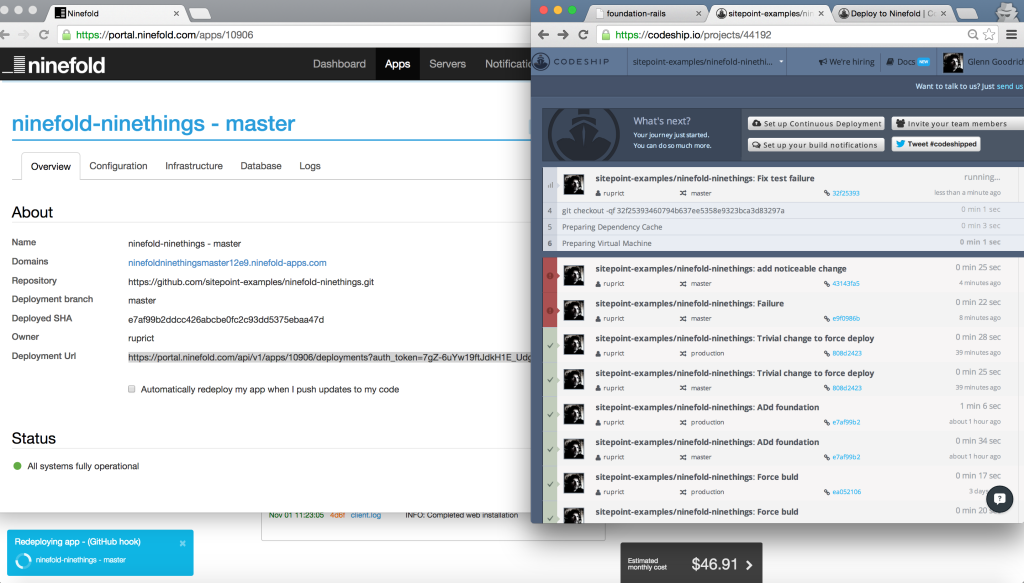Open the client.log link in the background log
Screen dimensions: 1024x583
click(366, 515)
